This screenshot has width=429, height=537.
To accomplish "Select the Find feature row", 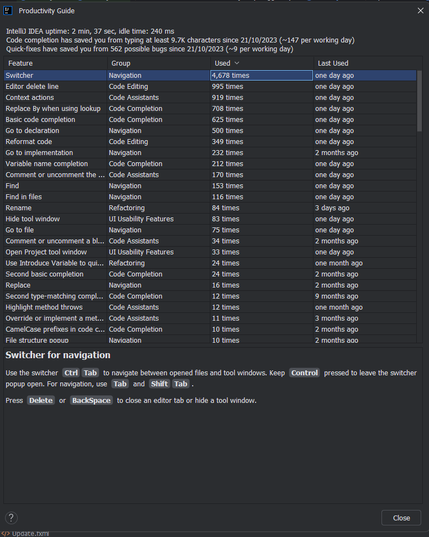I will pos(210,186).
